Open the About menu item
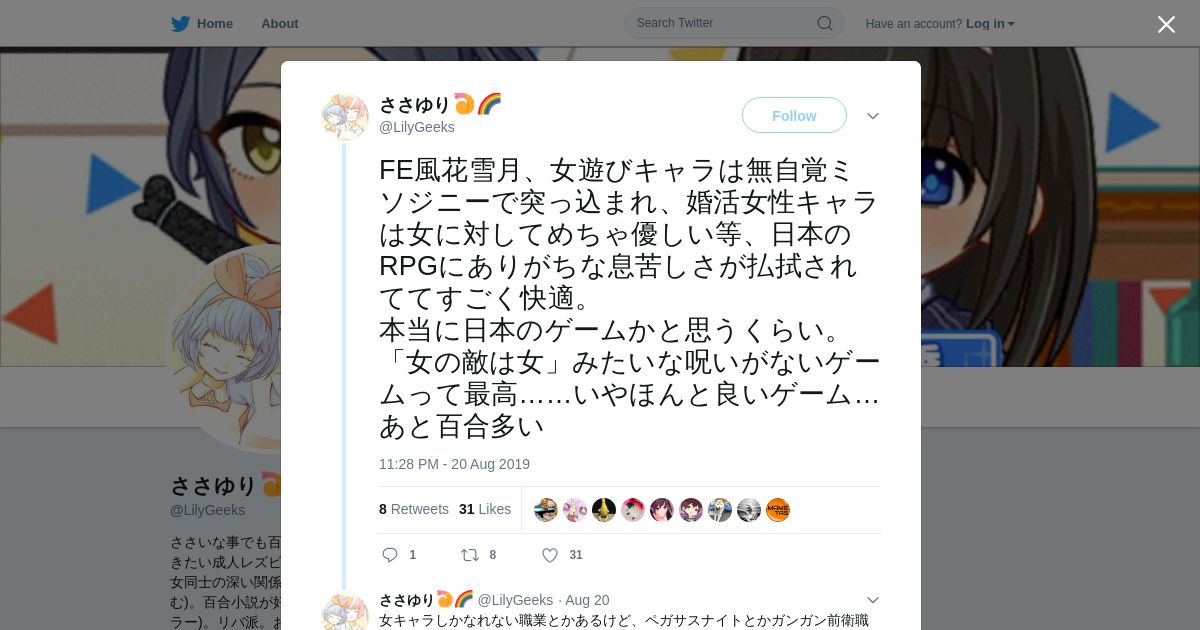This screenshot has width=1200, height=630. point(280,24)
